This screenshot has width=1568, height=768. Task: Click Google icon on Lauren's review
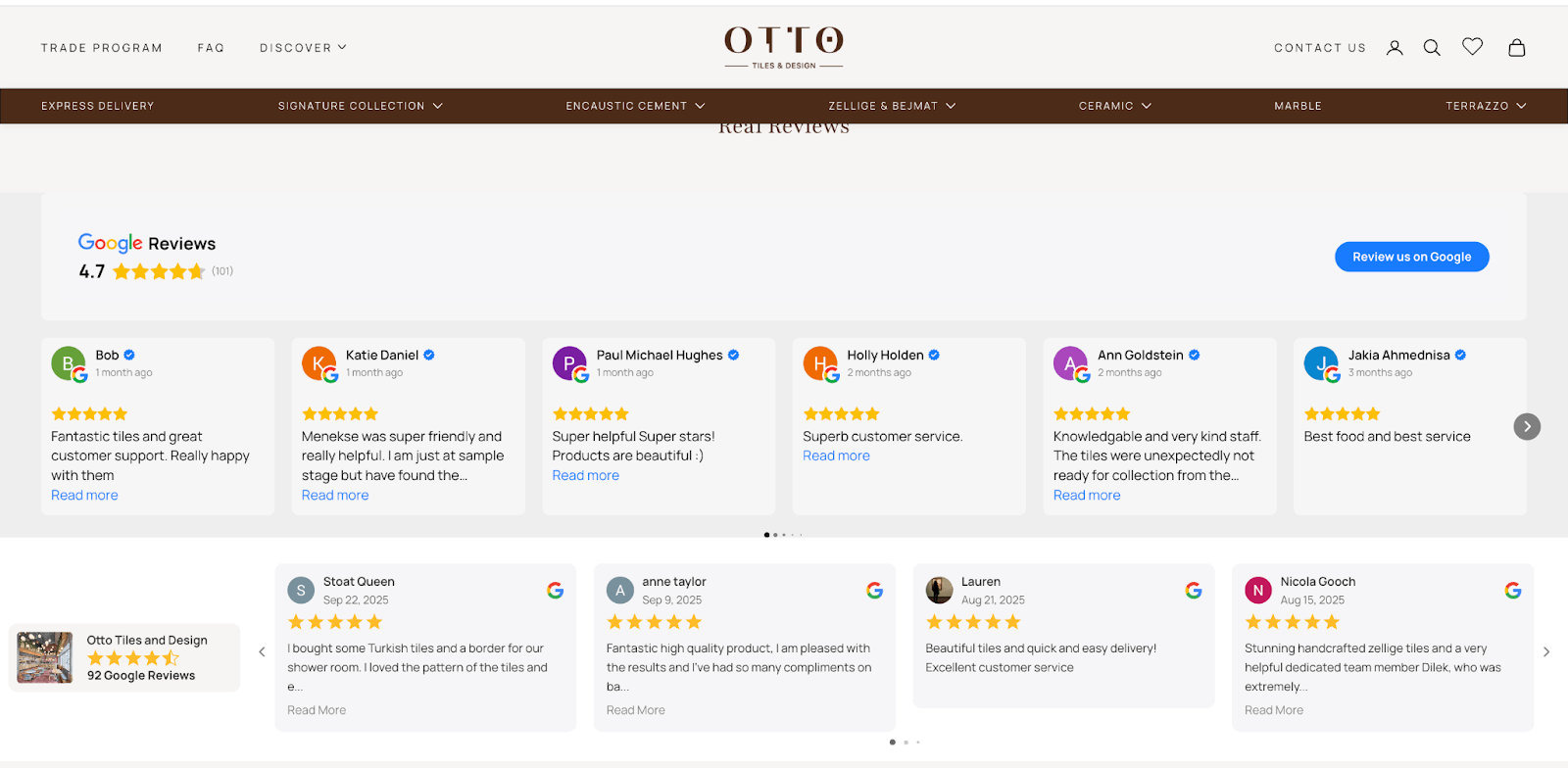[1193, 590]
